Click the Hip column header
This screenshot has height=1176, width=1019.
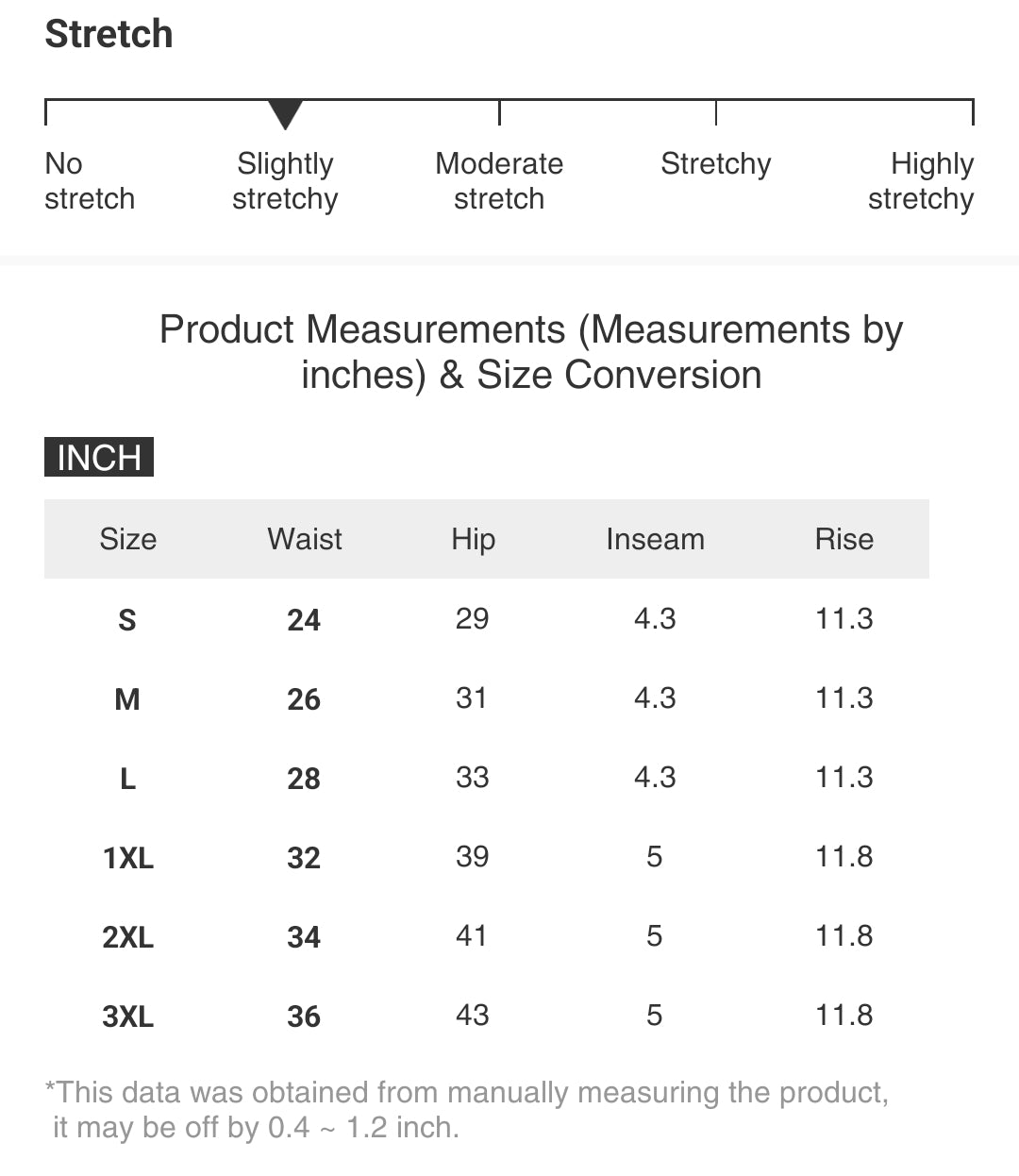point(473,539)
